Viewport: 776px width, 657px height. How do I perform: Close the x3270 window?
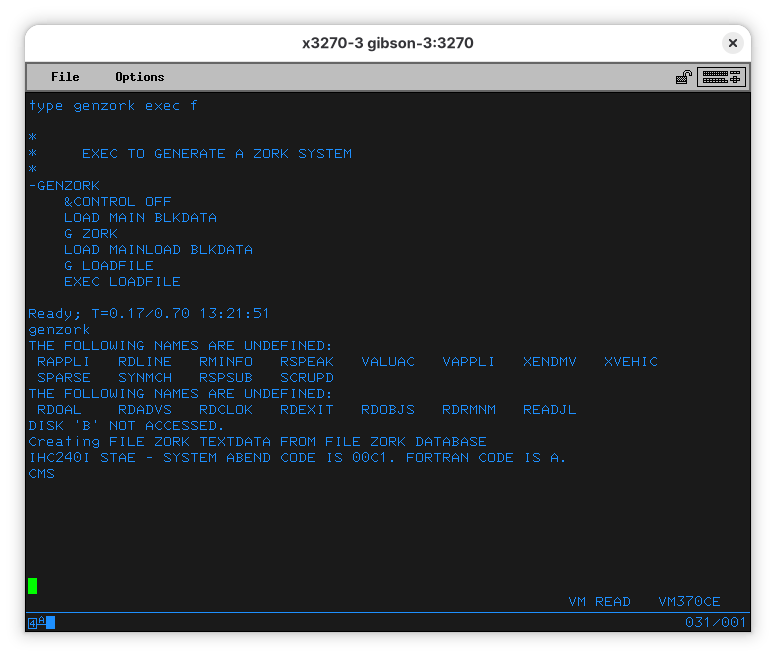(x=733, y=43)
